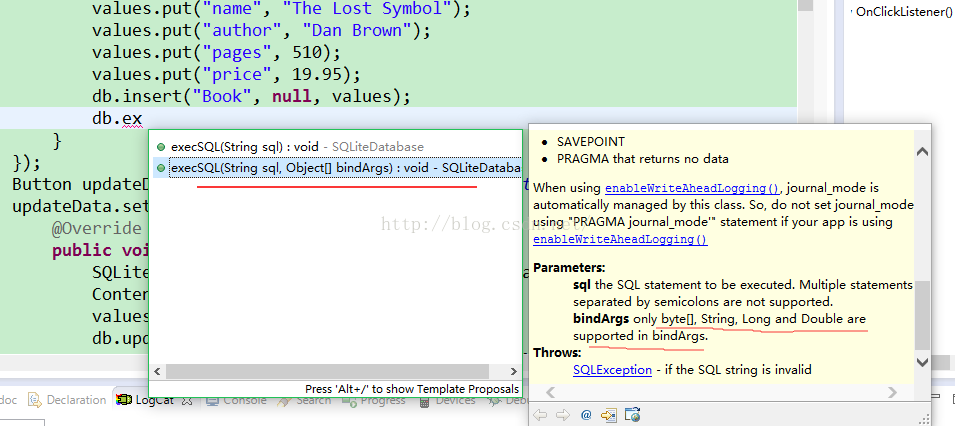
Task: Switch to the LogCat tab
Action: tap(152, 400)
